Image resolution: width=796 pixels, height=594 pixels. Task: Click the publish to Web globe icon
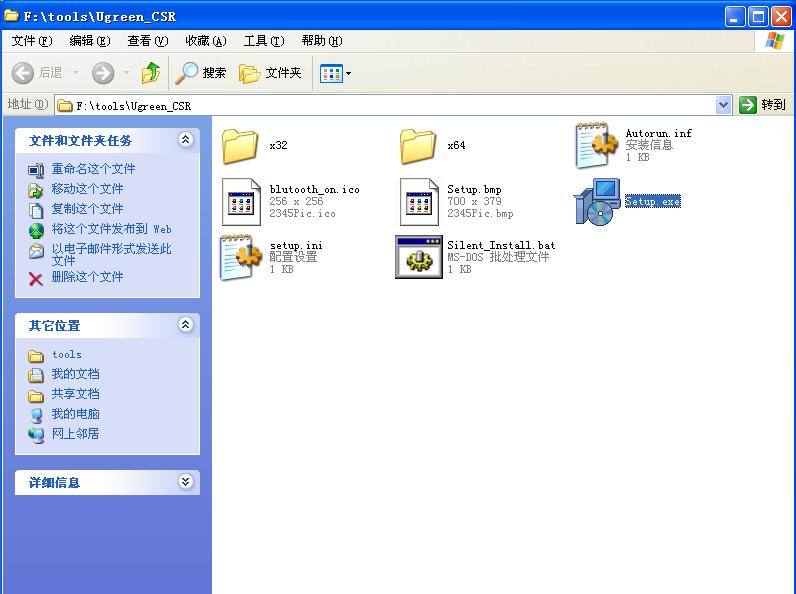pyautogui.click(x=36, y=231)
